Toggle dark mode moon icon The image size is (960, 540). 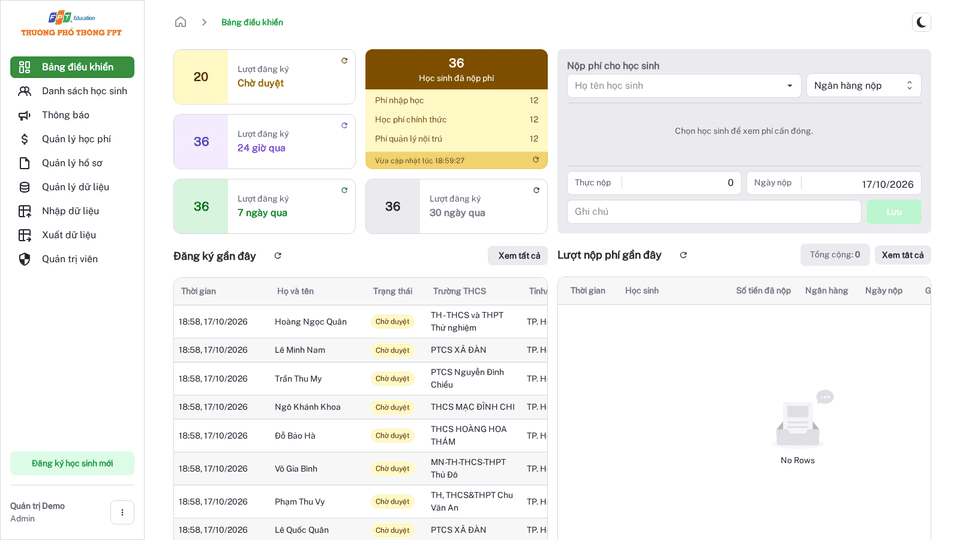pos(921,23)
